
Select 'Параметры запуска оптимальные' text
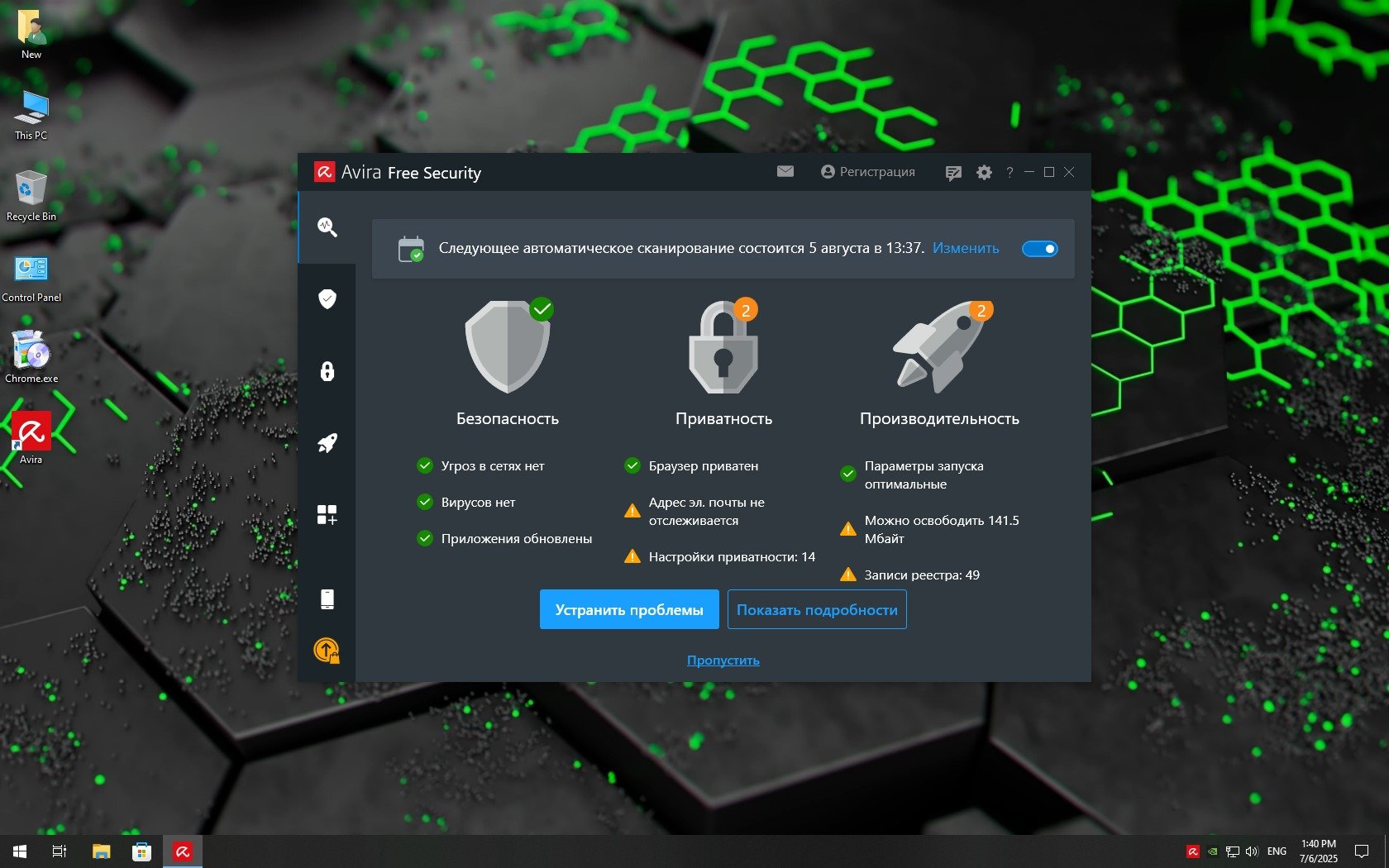[x=924, y=475]
